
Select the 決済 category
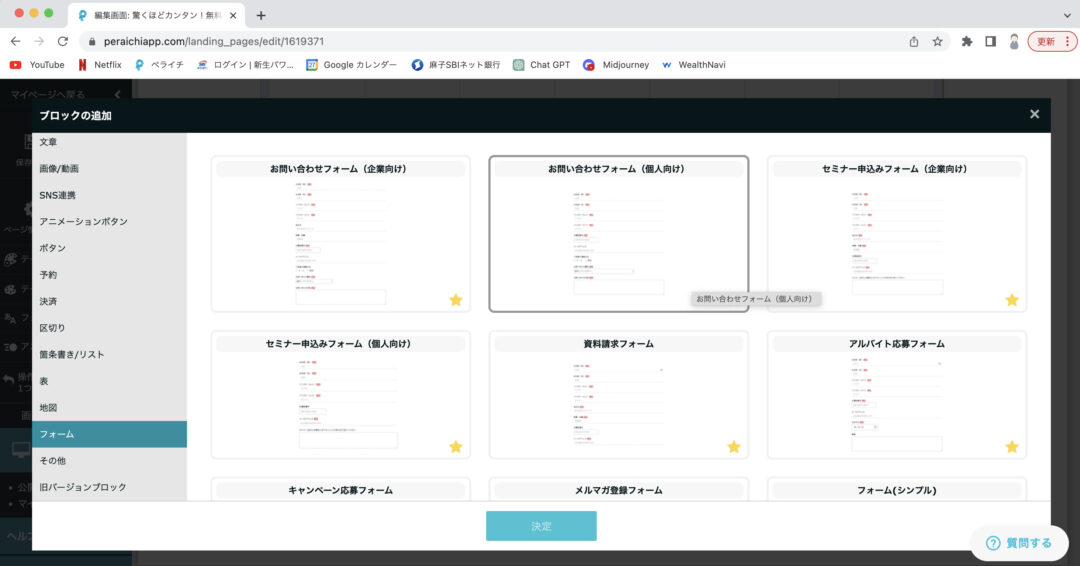(x=110, y=302)
